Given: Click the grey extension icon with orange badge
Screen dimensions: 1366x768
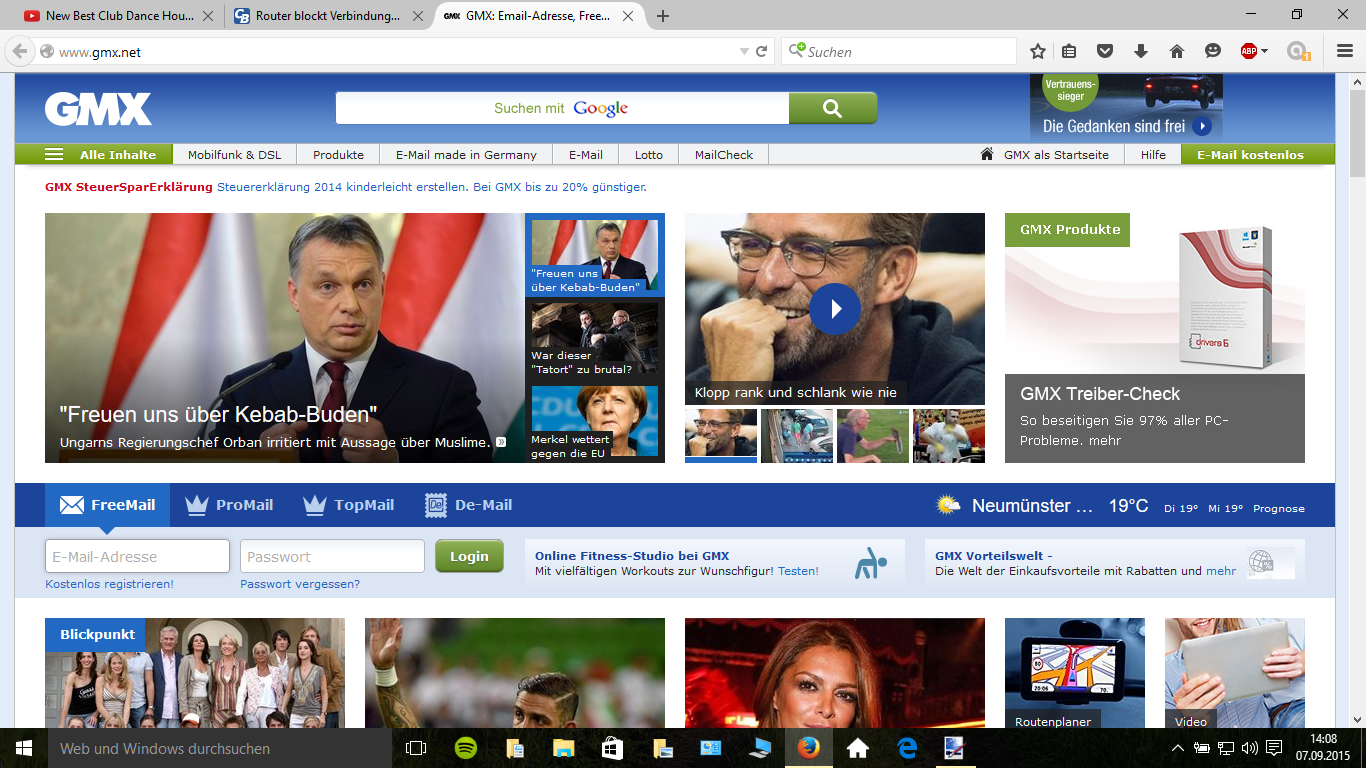Looking at the screenshot, I should (x=1299, y=51).
